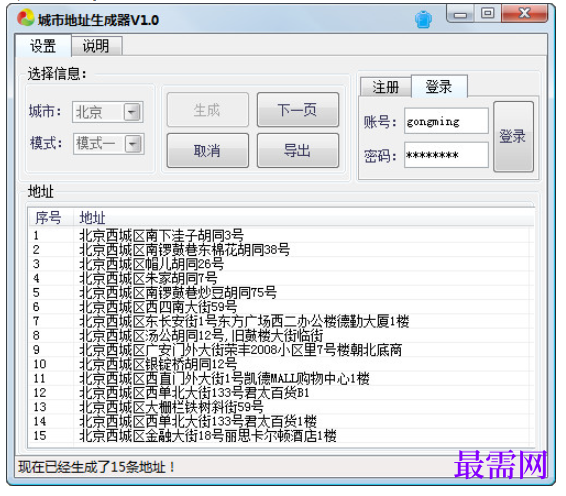Select row 北京西城区帽儿胡同26号

coord(281,264)
